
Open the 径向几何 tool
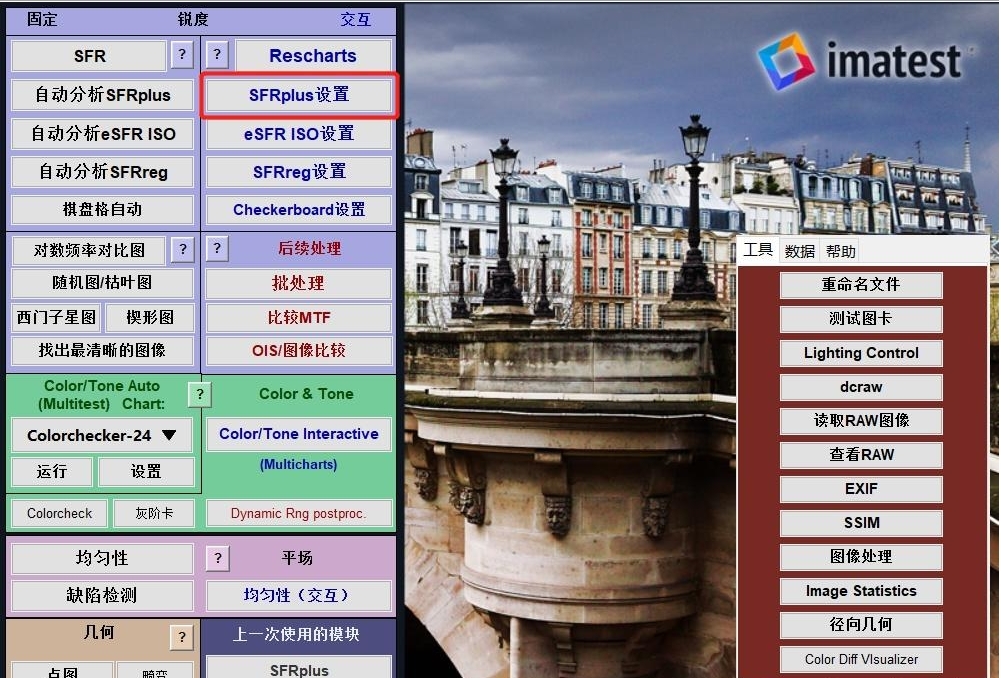[x=861, y=624]
